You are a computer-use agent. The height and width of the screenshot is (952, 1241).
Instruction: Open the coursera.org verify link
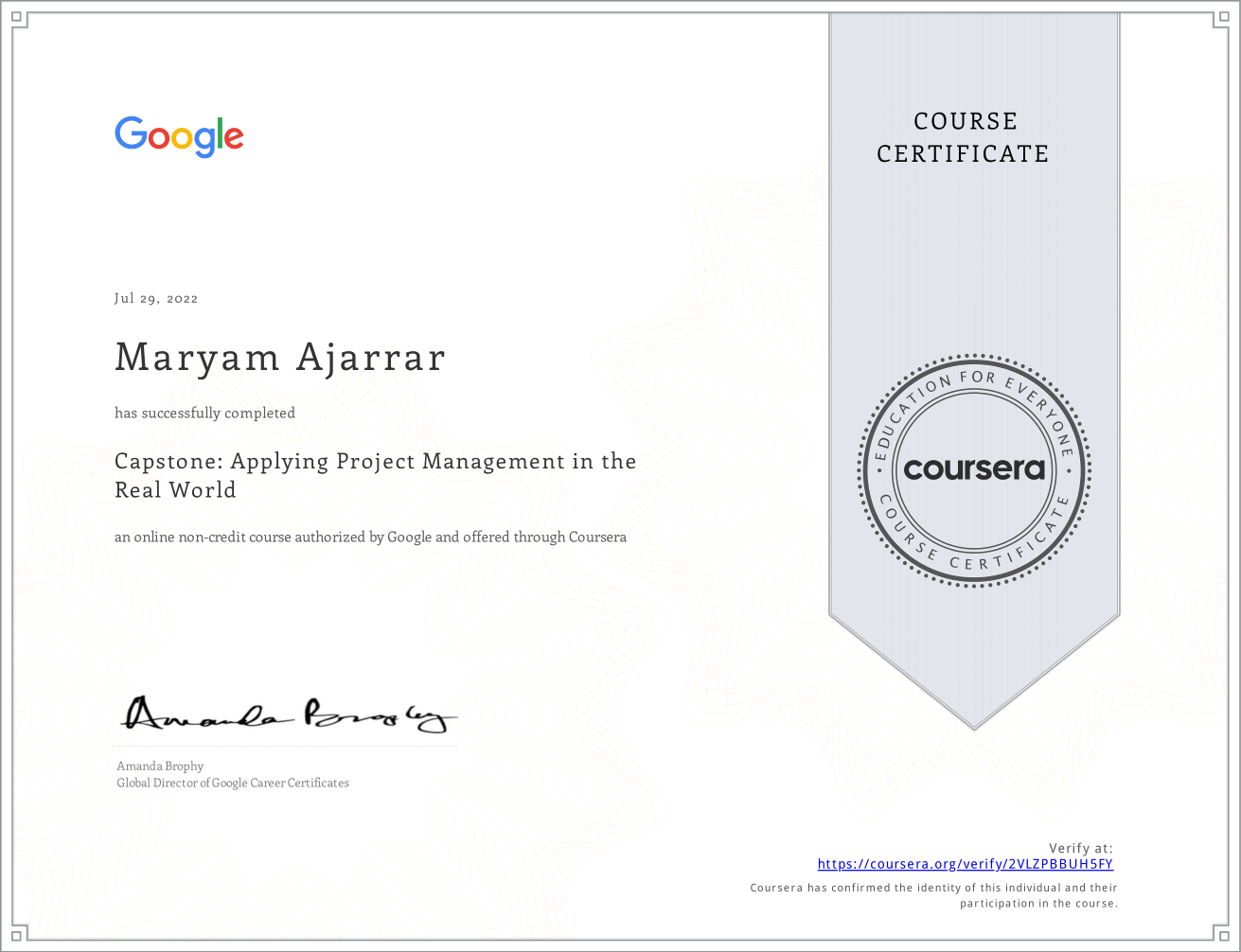(x=966, y=864)
